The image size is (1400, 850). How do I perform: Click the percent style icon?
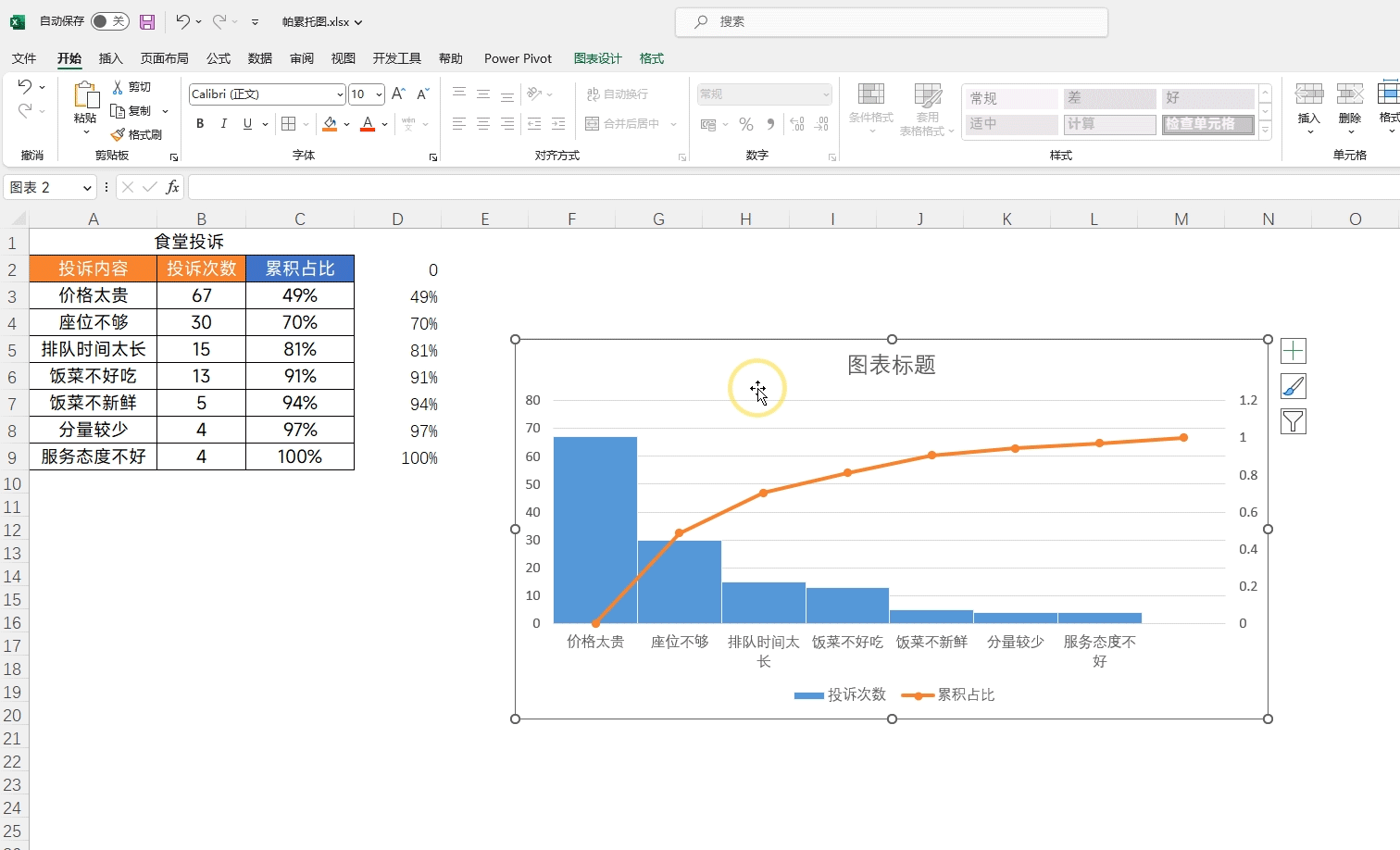point(746,124)
